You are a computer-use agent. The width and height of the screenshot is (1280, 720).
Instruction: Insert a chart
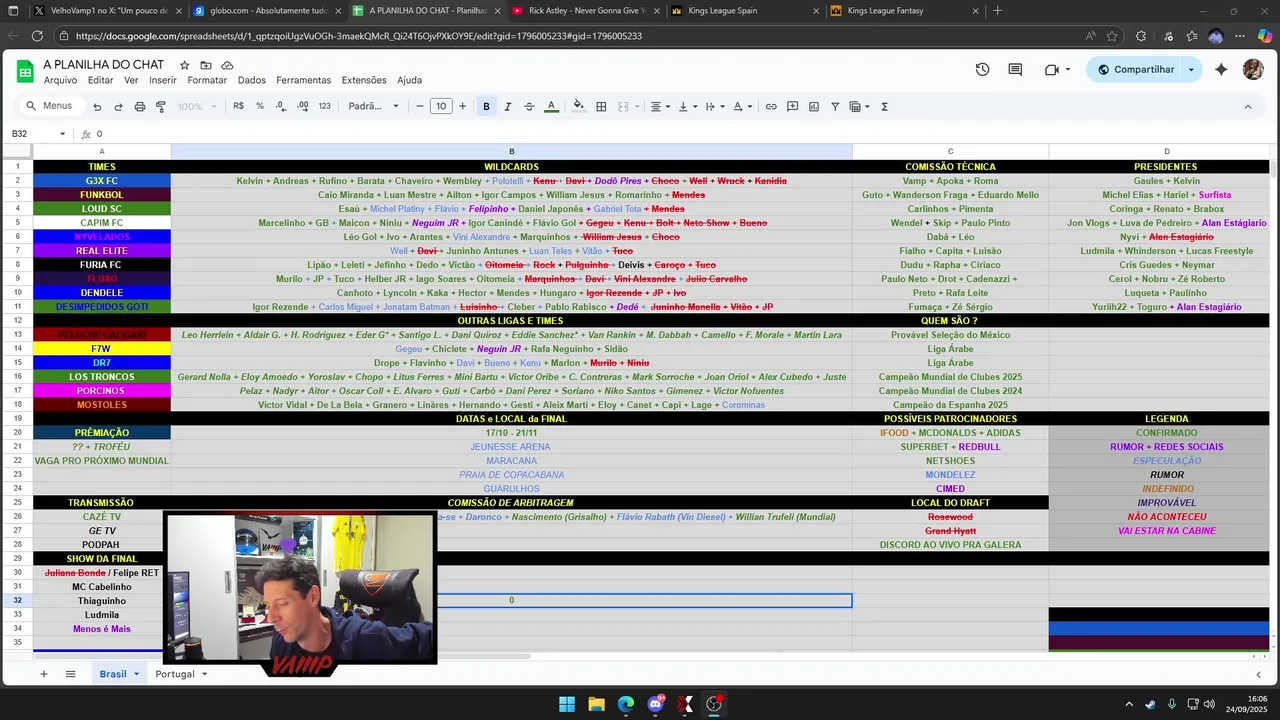(814, 106)
